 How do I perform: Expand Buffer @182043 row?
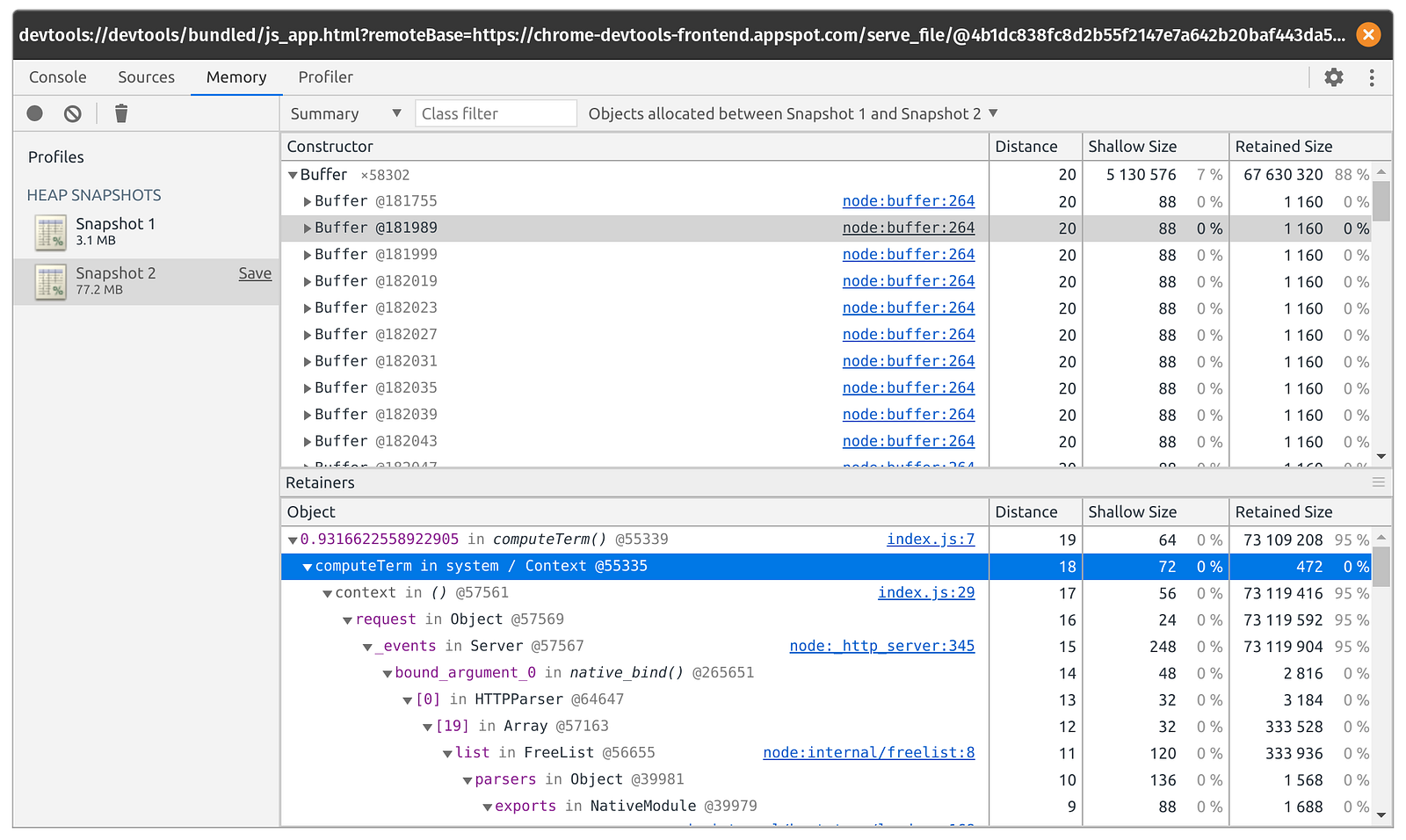[308, 442]
